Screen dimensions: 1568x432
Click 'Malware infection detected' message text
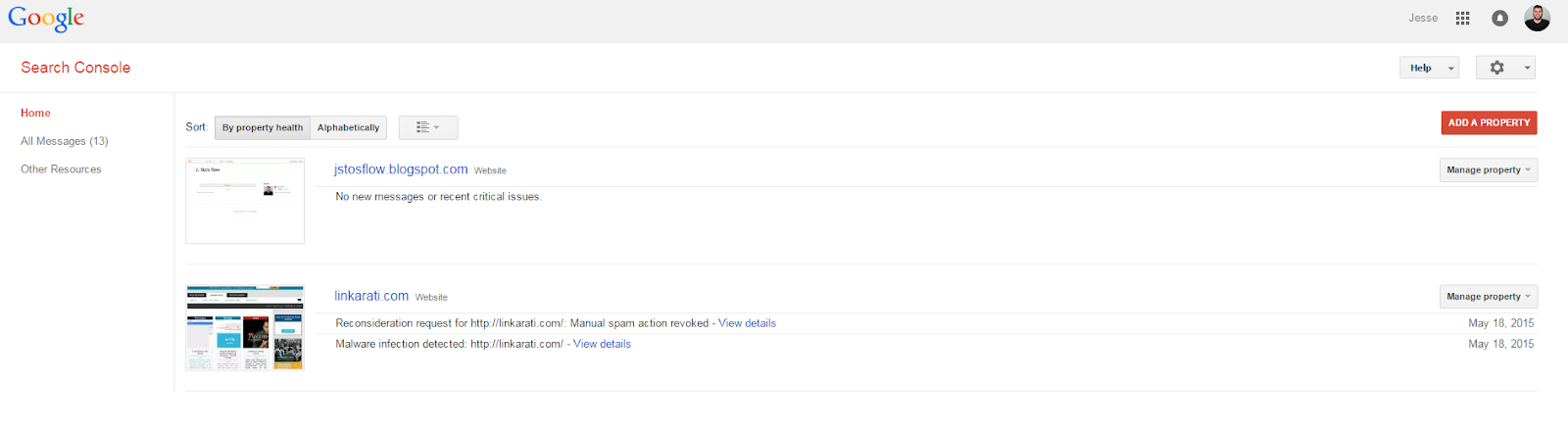[x=400, y=344]
